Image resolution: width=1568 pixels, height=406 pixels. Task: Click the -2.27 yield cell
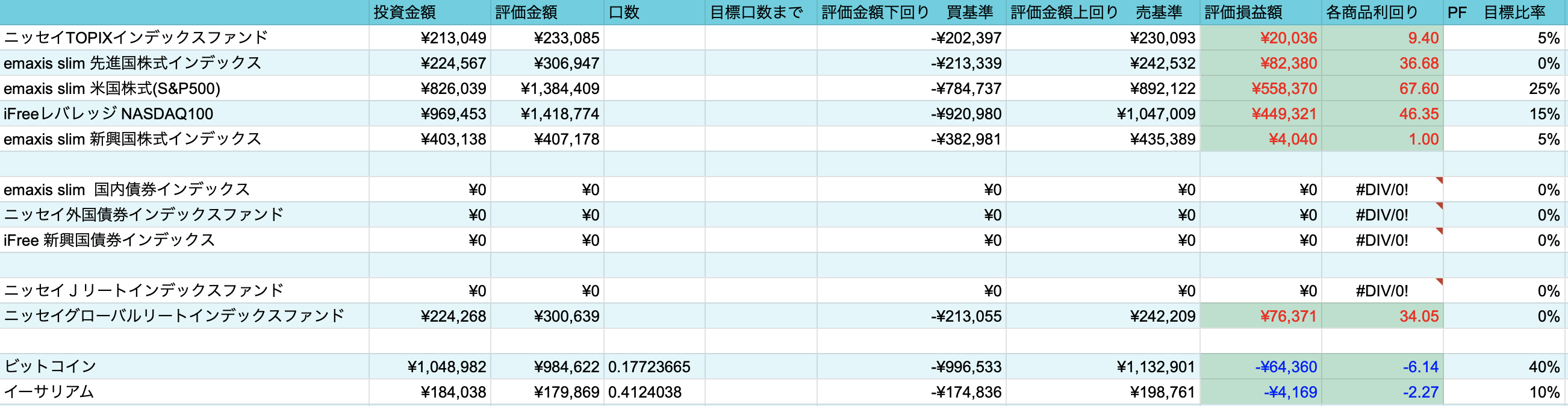tap(1383, 392)
